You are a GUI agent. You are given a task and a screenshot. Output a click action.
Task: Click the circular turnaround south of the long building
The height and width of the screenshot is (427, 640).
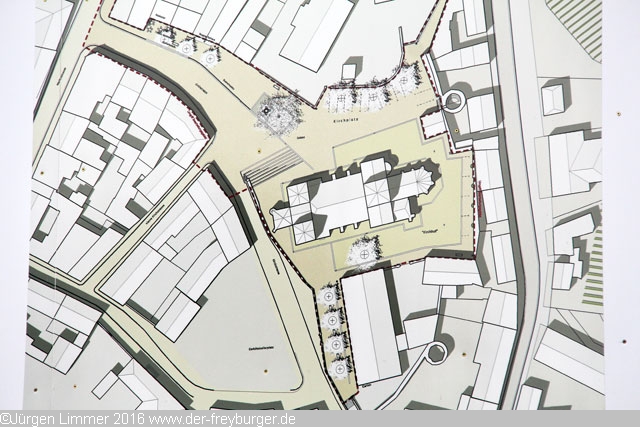437,354
